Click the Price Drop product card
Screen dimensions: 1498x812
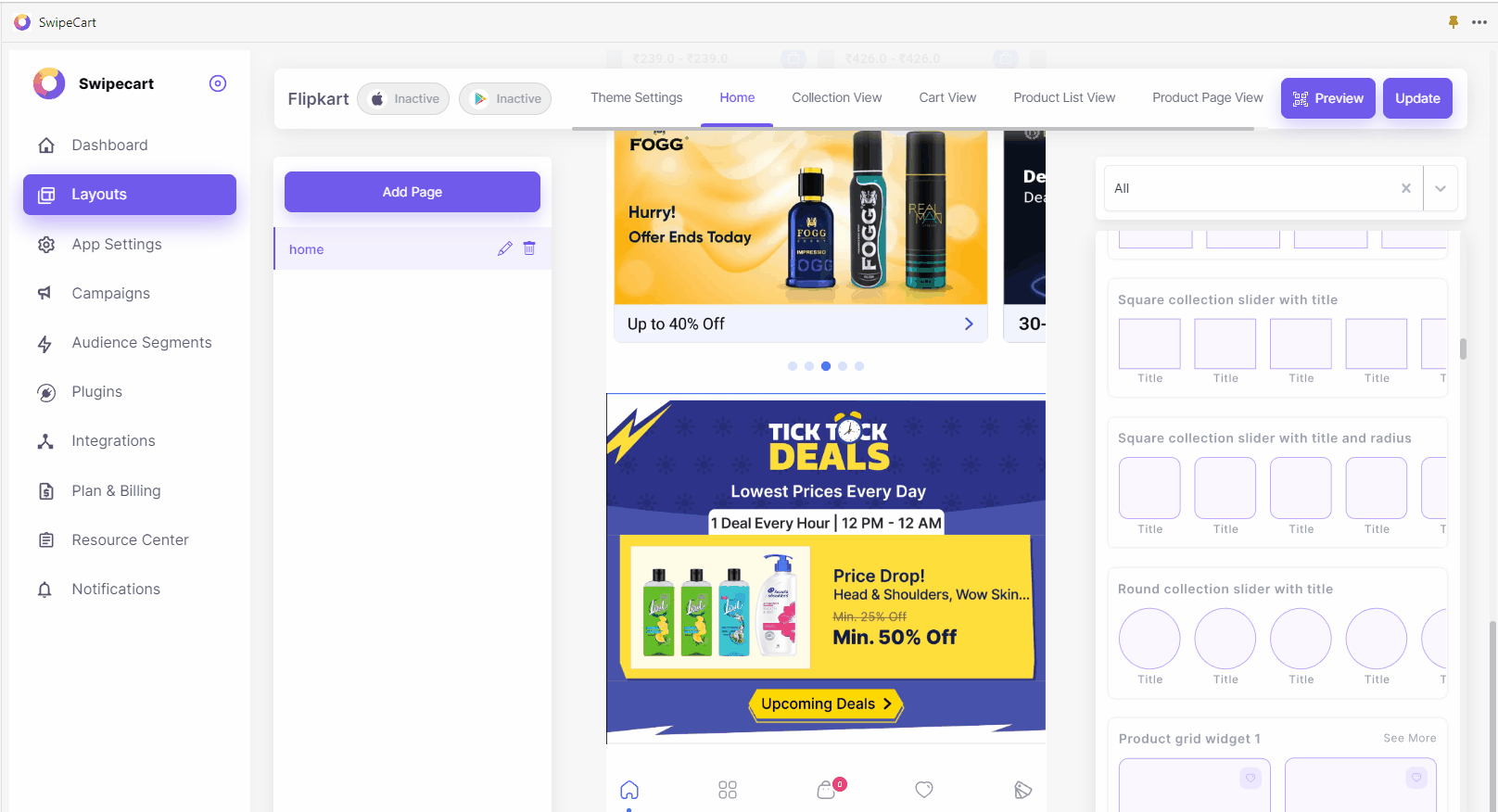point(827,607)
